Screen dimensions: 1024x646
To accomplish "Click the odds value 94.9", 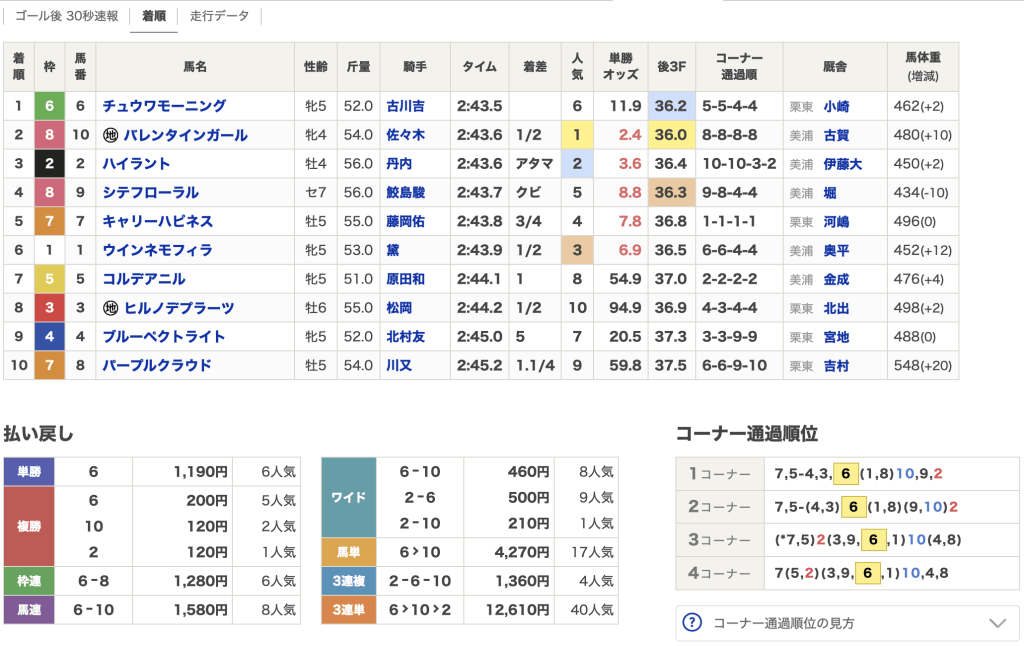I will coord(625,308).
